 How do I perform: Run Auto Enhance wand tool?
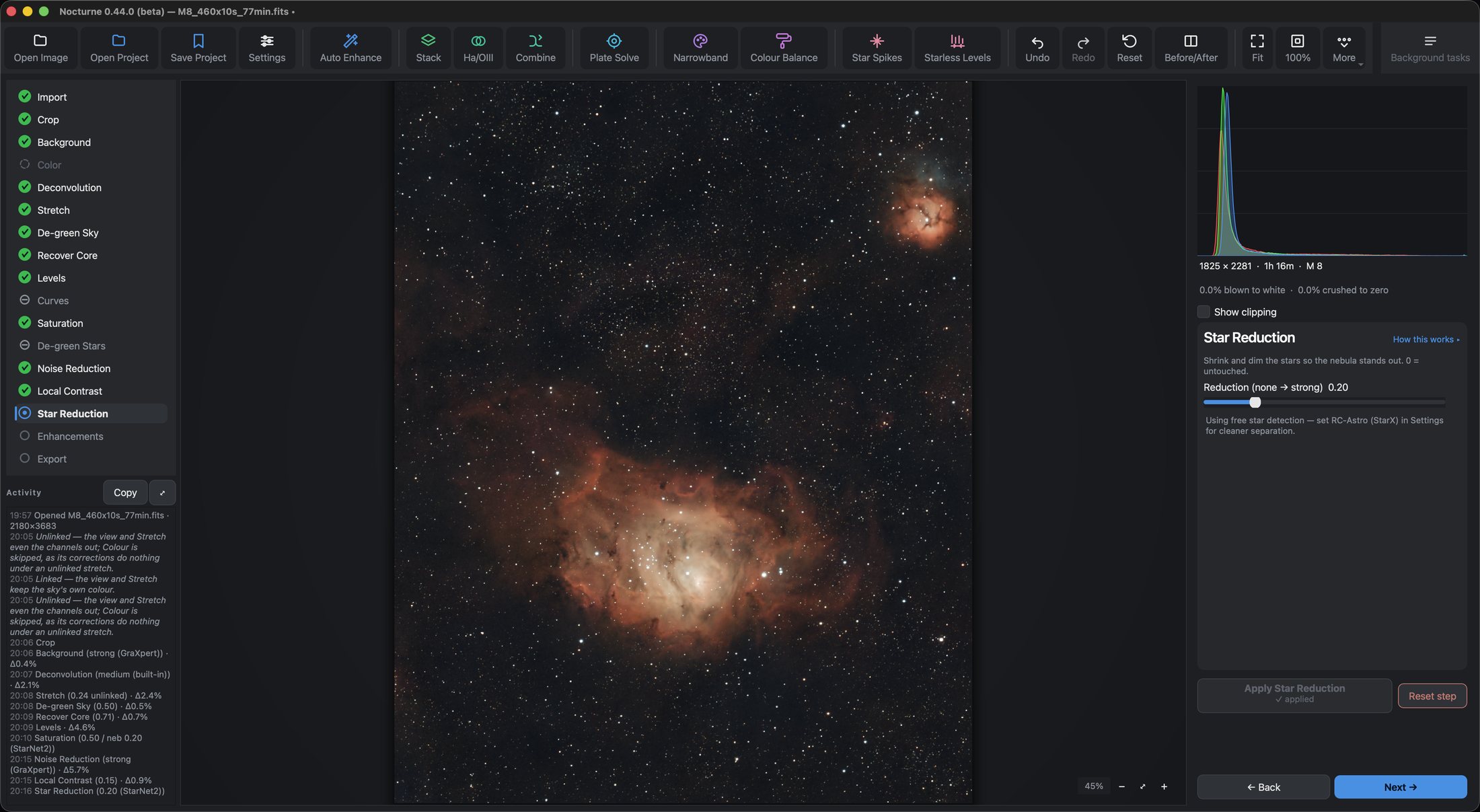[x=350, y=48]
